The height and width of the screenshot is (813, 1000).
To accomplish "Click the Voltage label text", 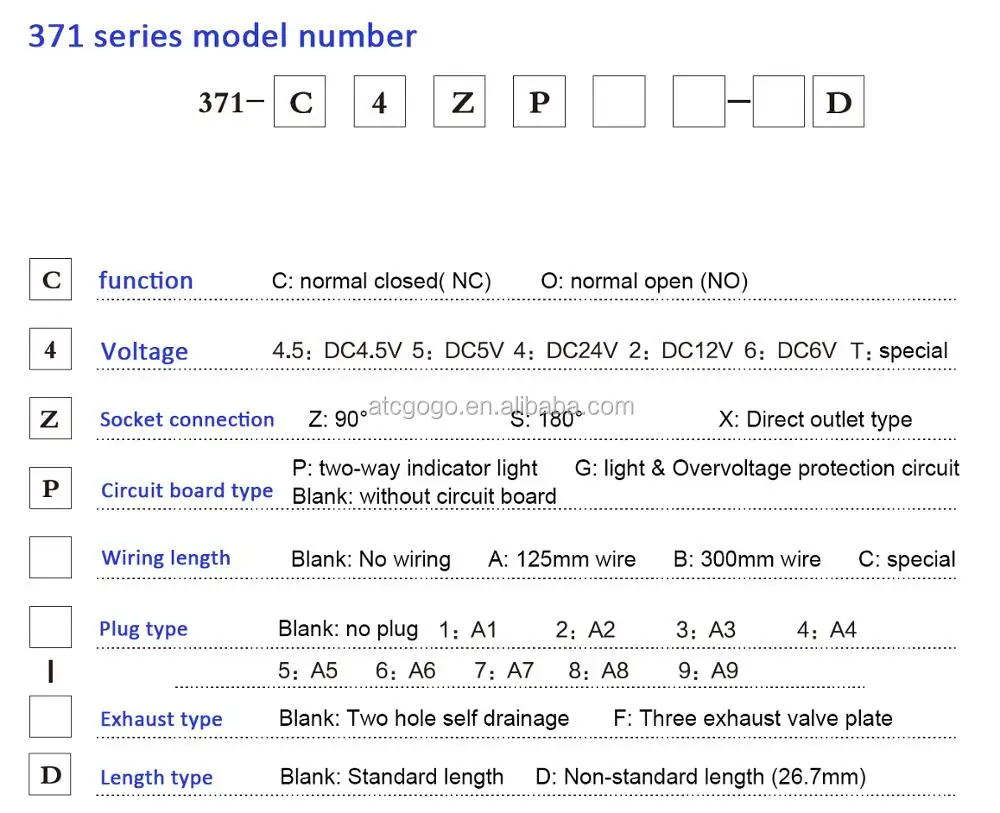I will [144, 352].
